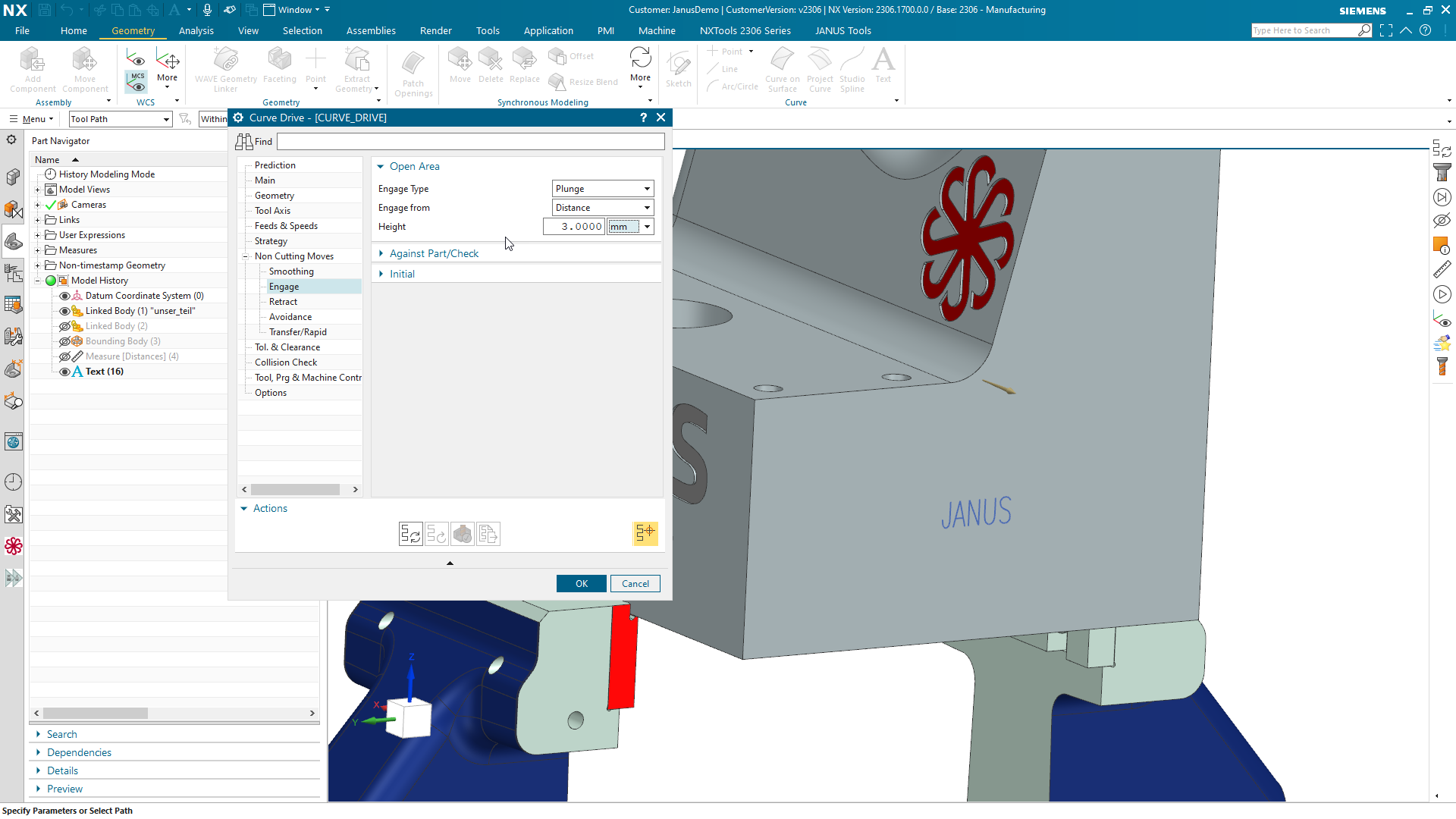The image size is (1456, 819).
Task: Click the Type Here to Search box
Action: (x=1304, y=30)
